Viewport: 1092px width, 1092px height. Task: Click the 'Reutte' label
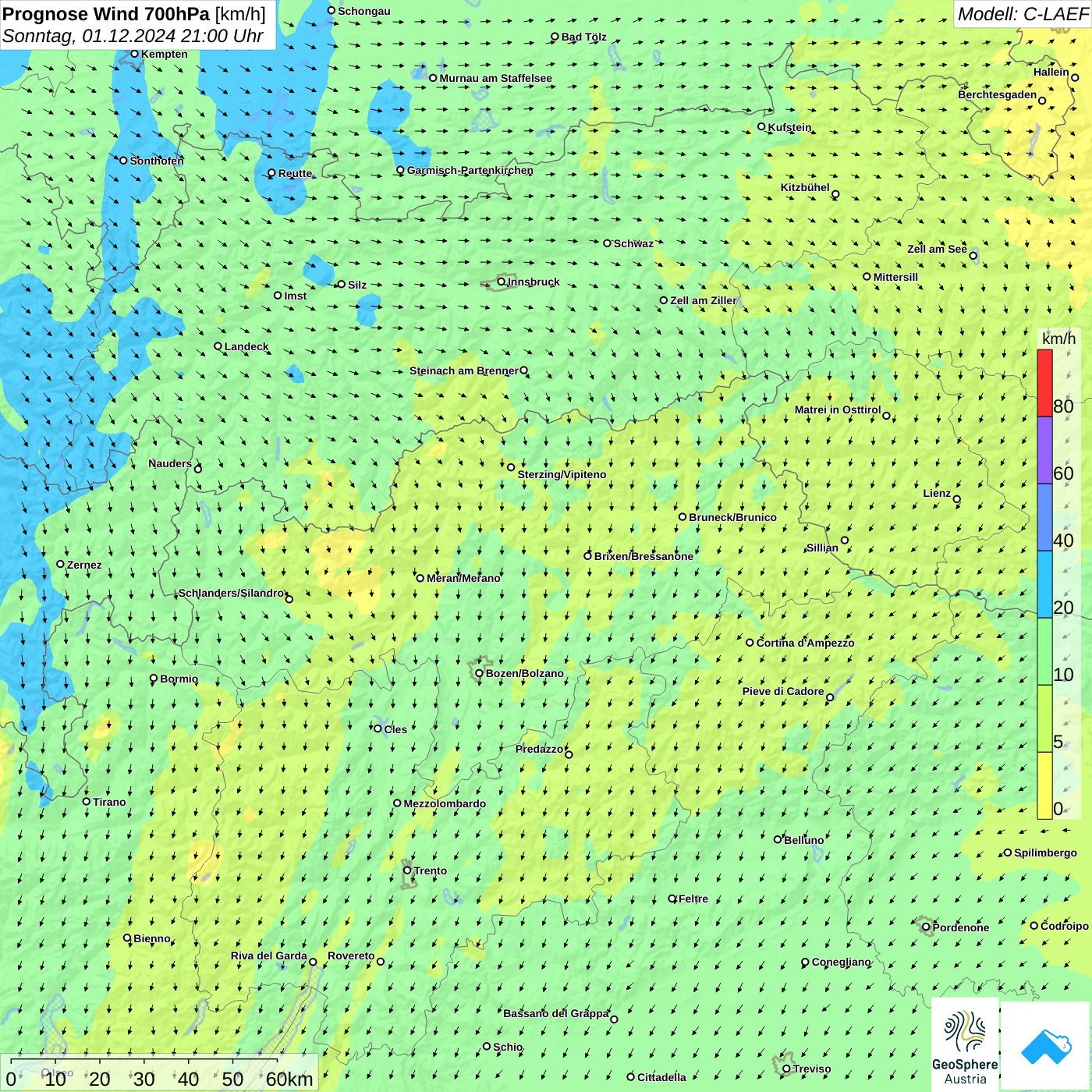click(296, 173)
